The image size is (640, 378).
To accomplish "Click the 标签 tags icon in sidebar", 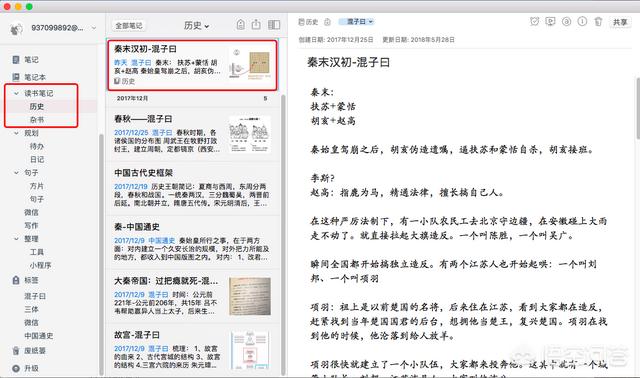I will coord(16,280).
